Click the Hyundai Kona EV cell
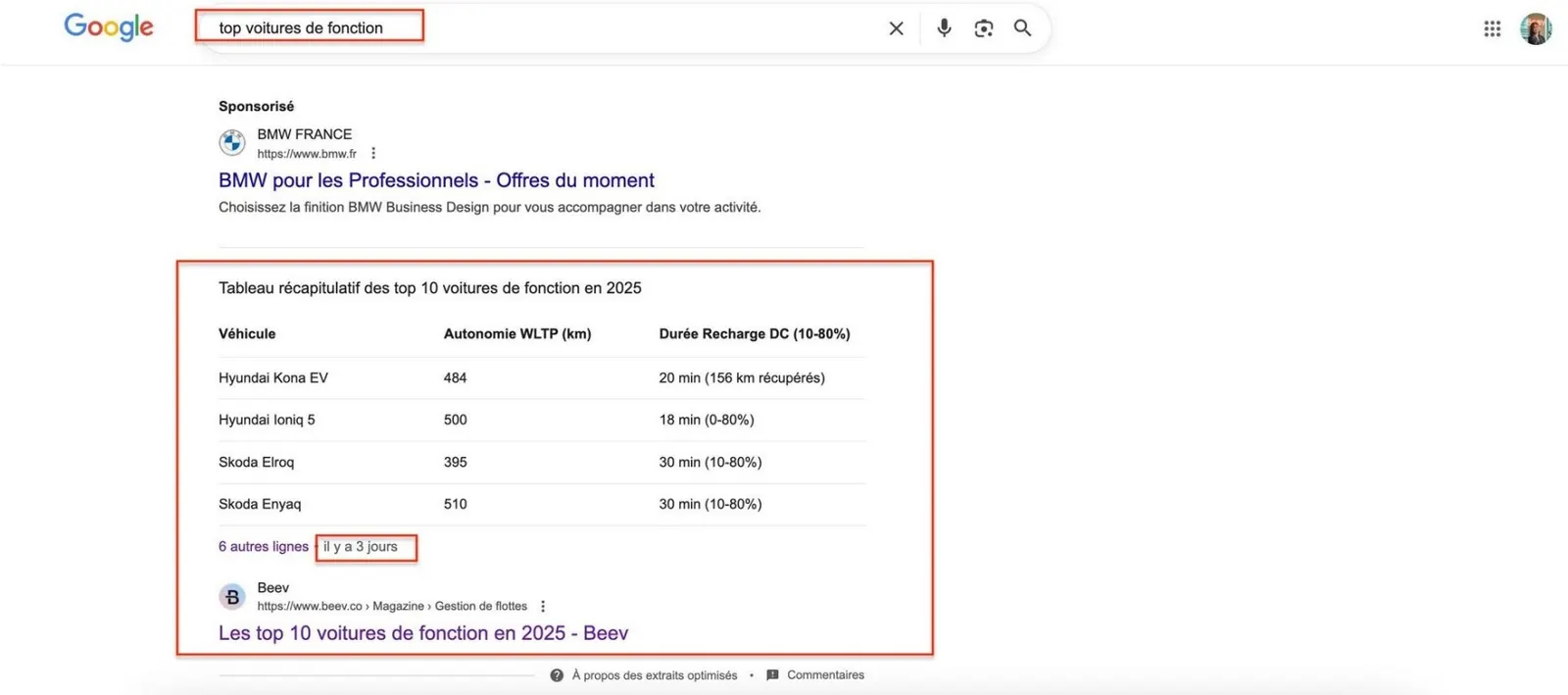The width and height of the screenshot is (1568, 695). point(273,378)
